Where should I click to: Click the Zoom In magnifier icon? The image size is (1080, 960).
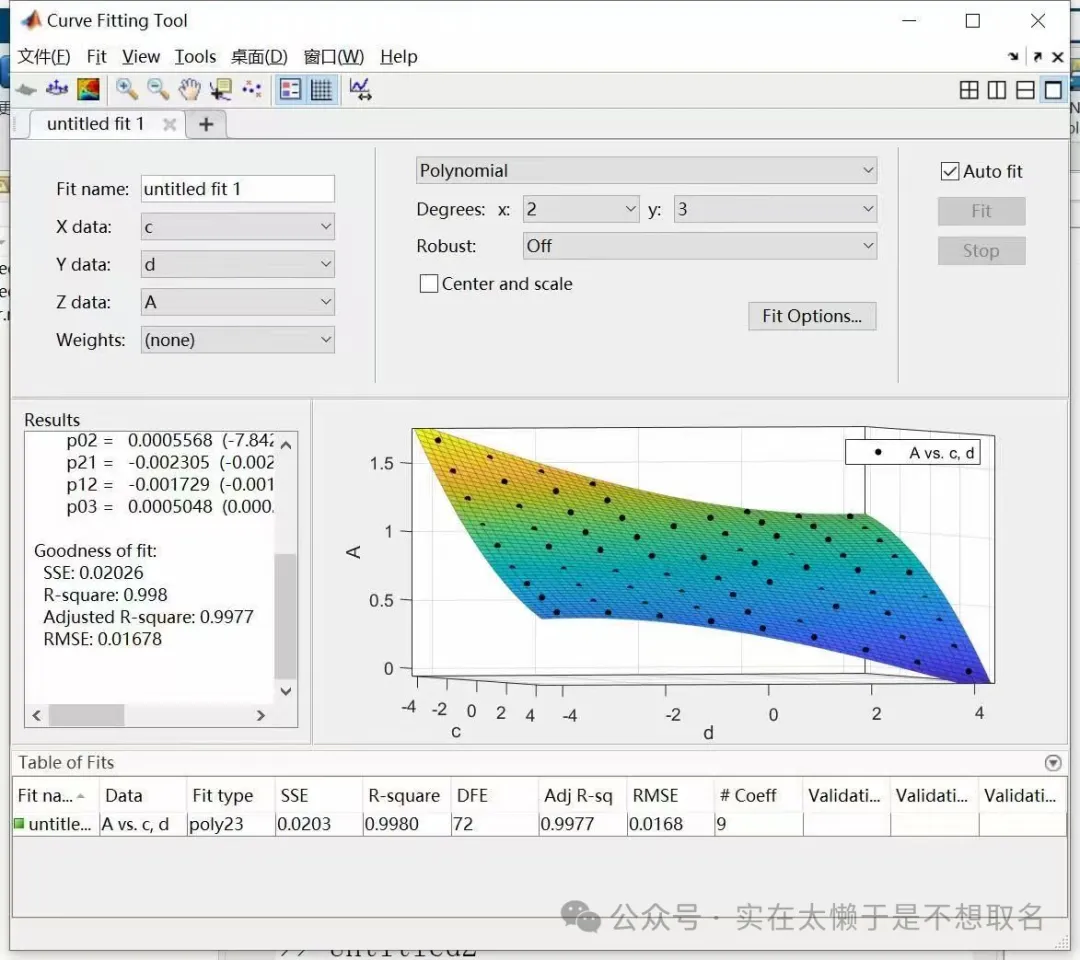[x=127, y=89]
